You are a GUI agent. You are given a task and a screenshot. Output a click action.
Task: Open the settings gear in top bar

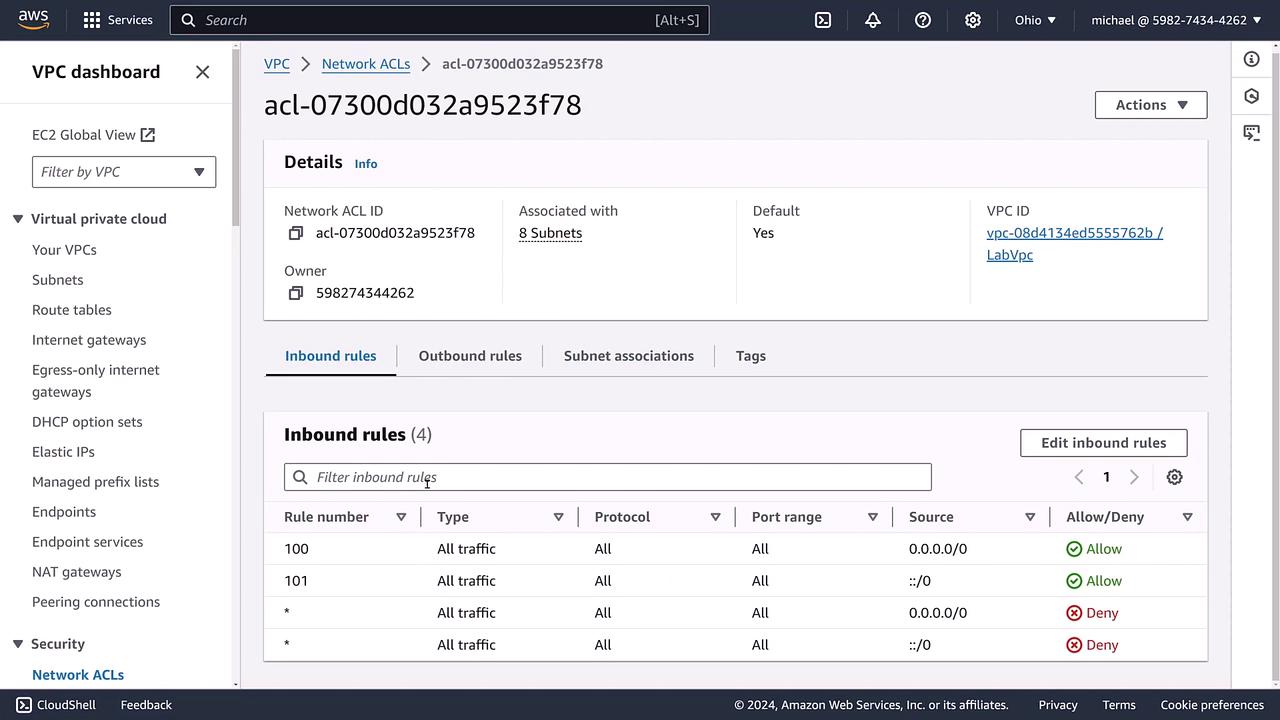pos(973,20)
